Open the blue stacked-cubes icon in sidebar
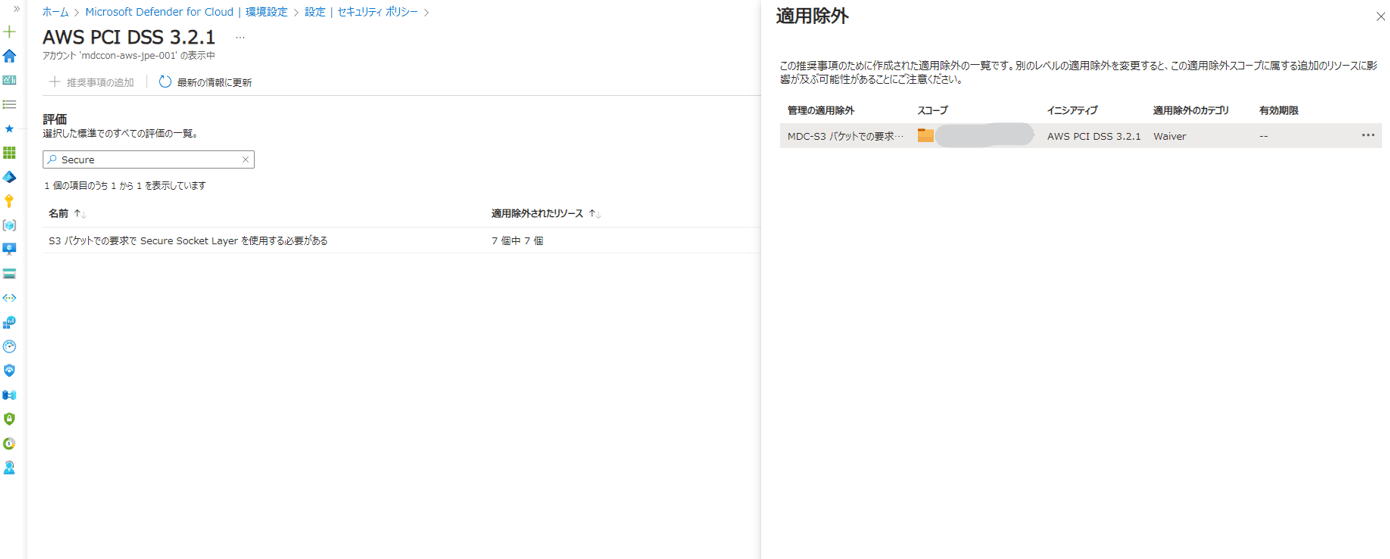 tap(9, 322)
